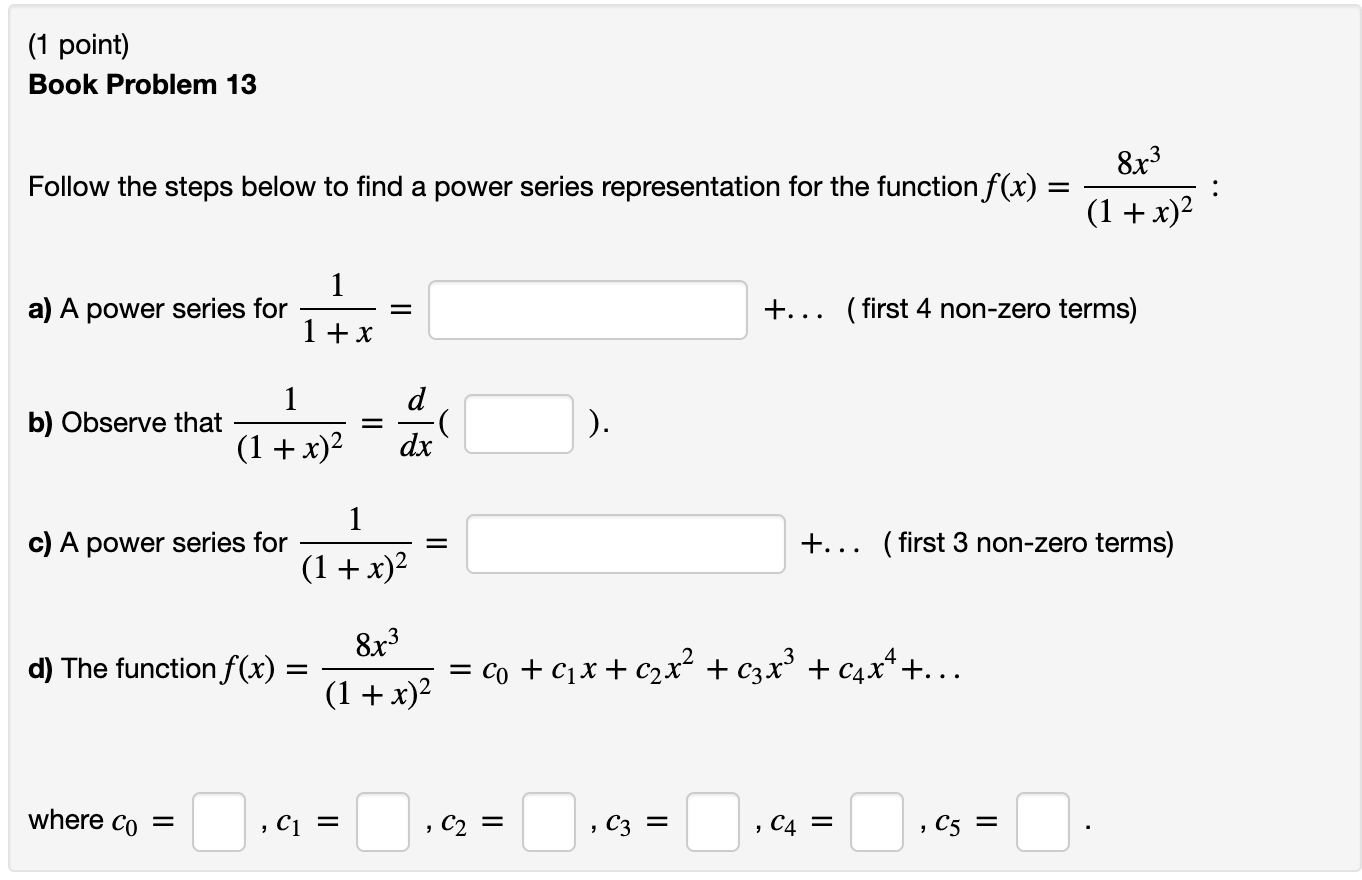1362x880 pixels.
Task: Click the input box in part b derivative expression
Action: [518, 424]
